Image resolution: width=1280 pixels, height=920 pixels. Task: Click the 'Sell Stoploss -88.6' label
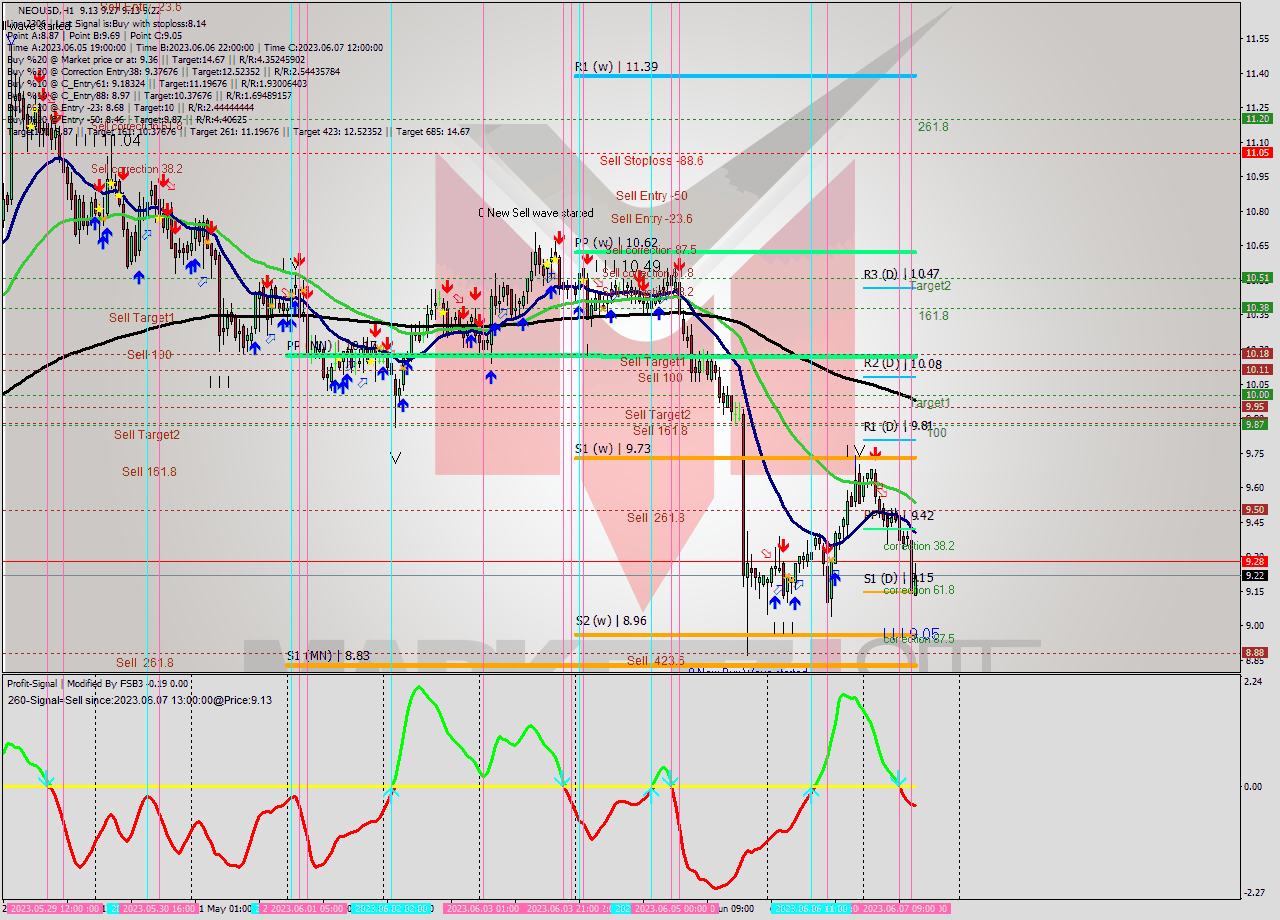pyautogui.click(x=651, y=160)
